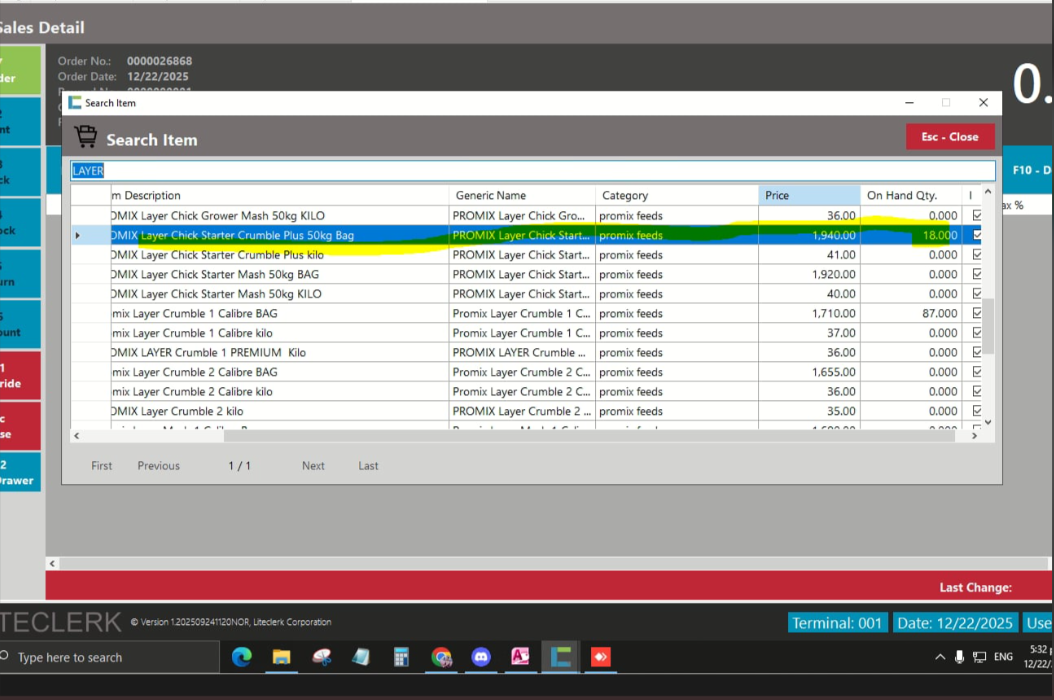The image size is (1054, 700).
Task: Expand the hidden system tray icons chevron
Action: click(x=940, y=657)
